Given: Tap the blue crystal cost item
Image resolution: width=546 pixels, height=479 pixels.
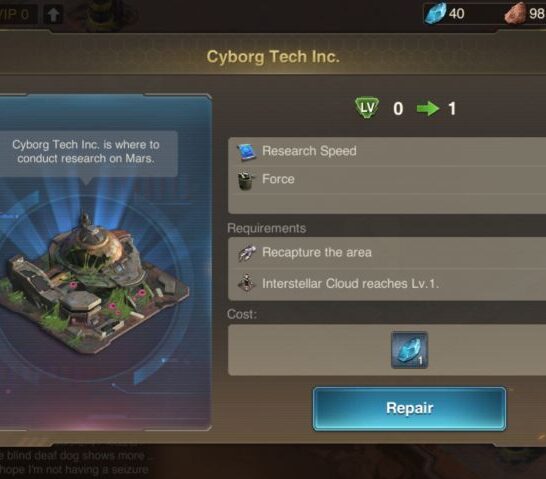Looking at the screenshot, I should click(x=409, y=350).
